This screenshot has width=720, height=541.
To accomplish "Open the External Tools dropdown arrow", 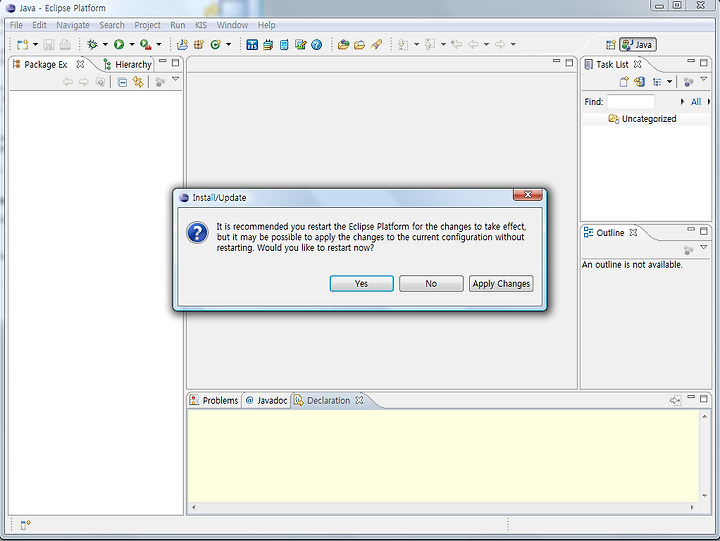I will (x=159, y=45).
